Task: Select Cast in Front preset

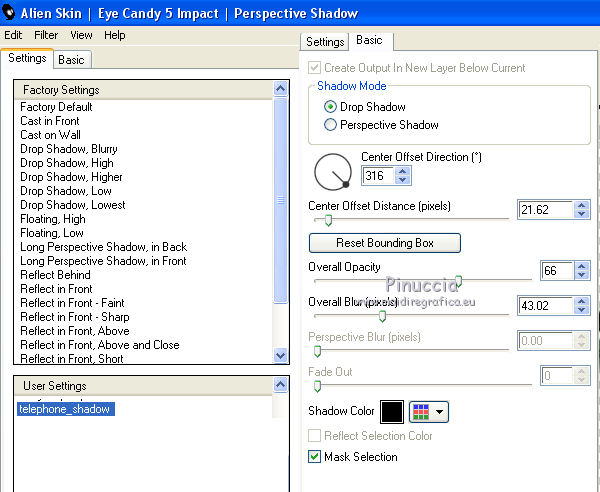Action: [x=50, y=121]
